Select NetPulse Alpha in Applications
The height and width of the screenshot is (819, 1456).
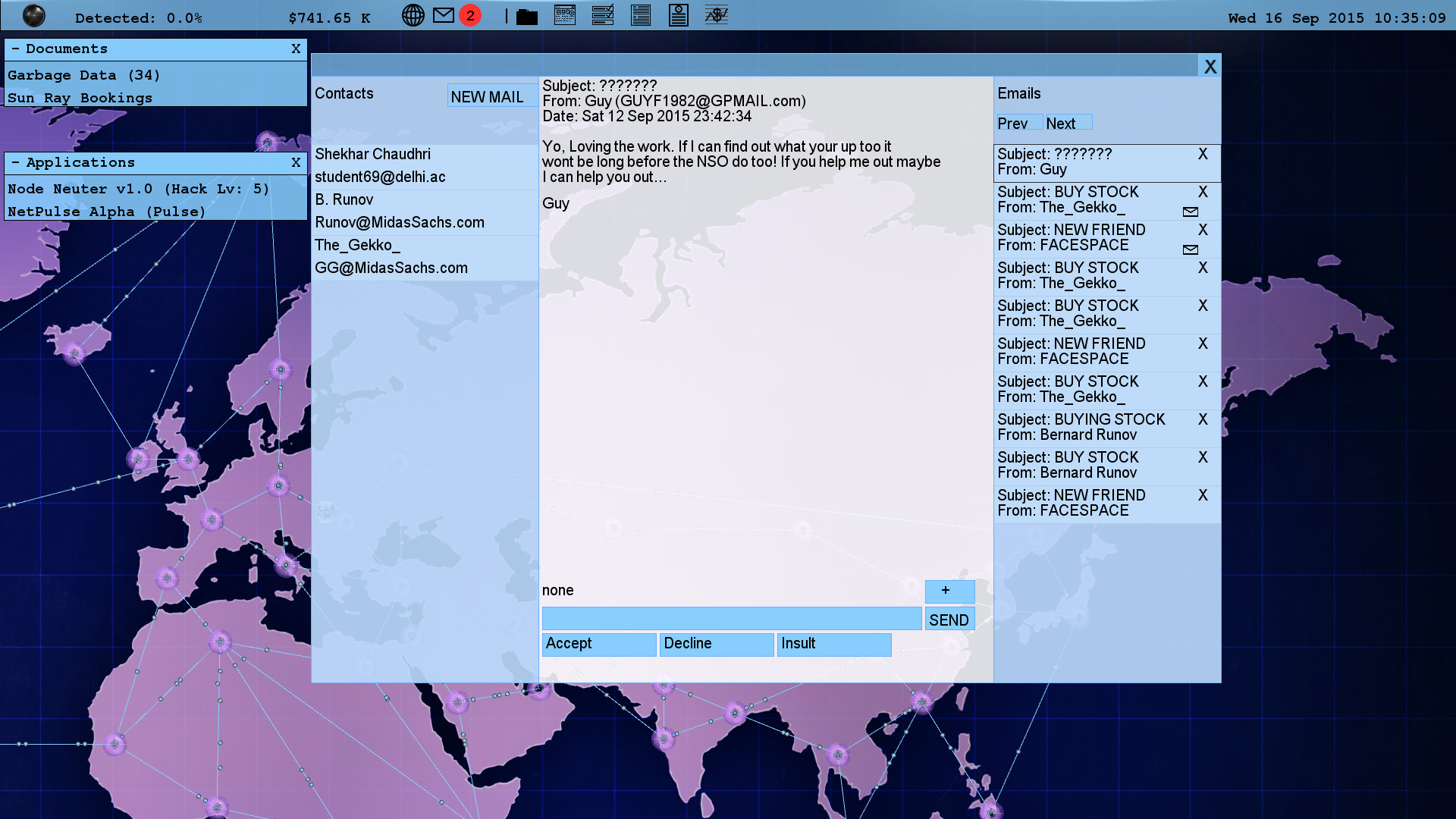point(106,212)
